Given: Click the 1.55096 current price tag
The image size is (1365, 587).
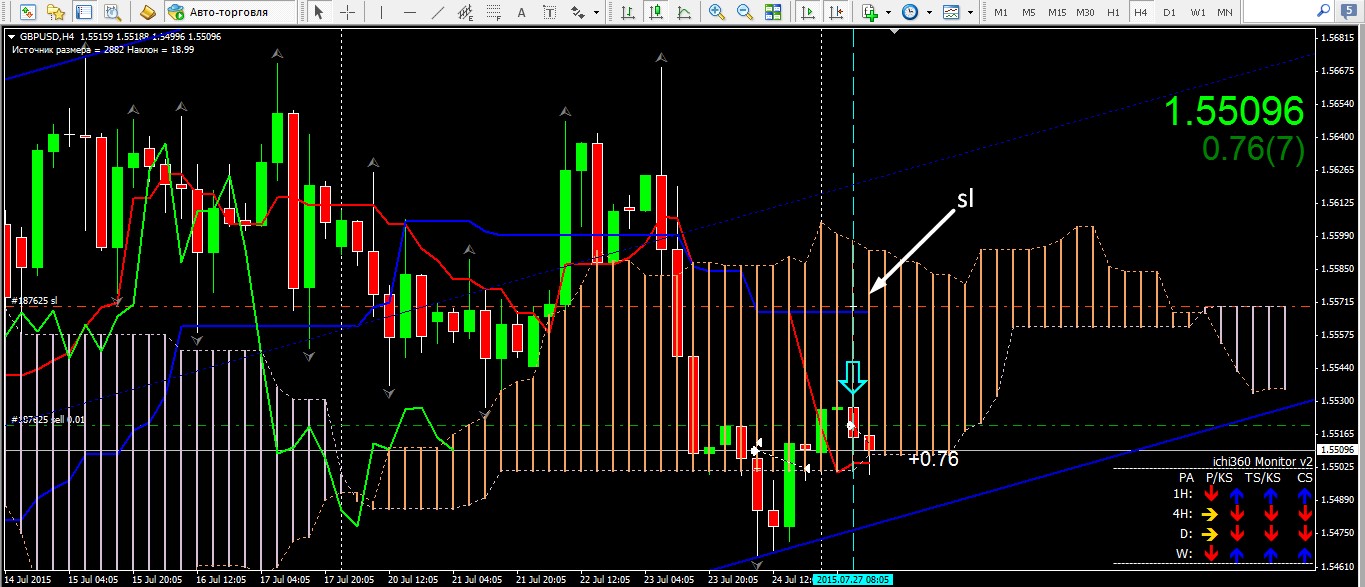Looking at the screenshot, I should (1338, 450).
